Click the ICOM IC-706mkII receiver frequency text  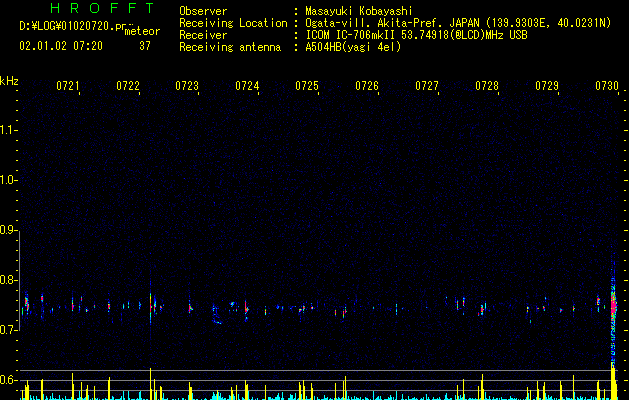coord(416,35)
